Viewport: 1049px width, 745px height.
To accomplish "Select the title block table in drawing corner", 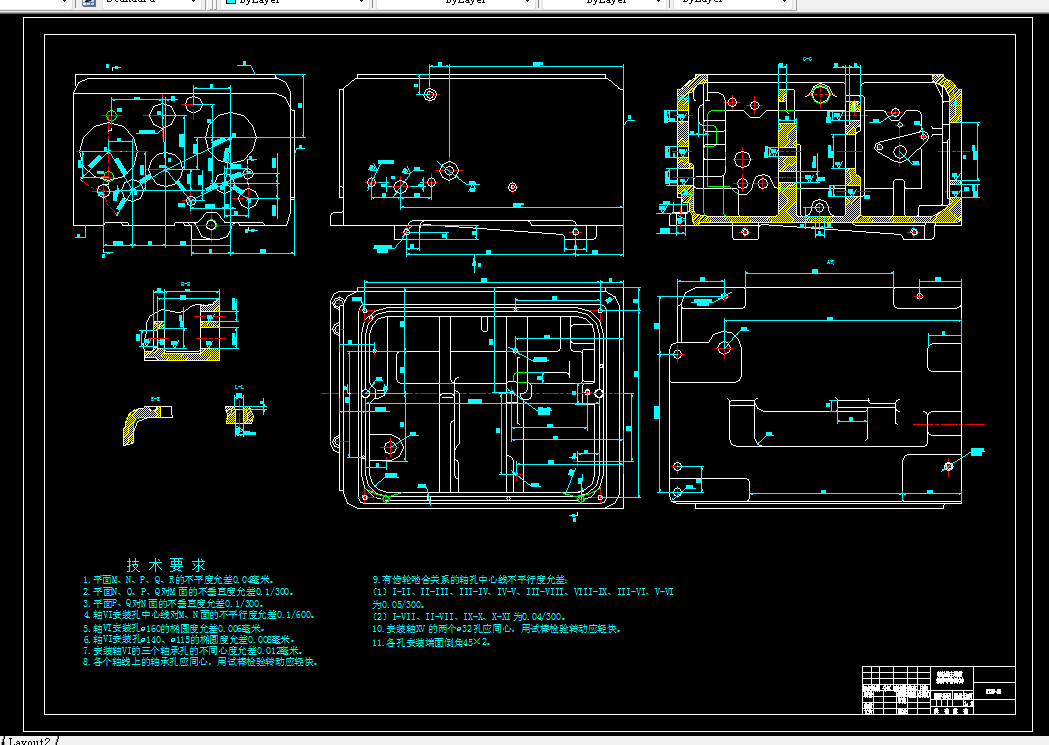I will pos(939,690).
